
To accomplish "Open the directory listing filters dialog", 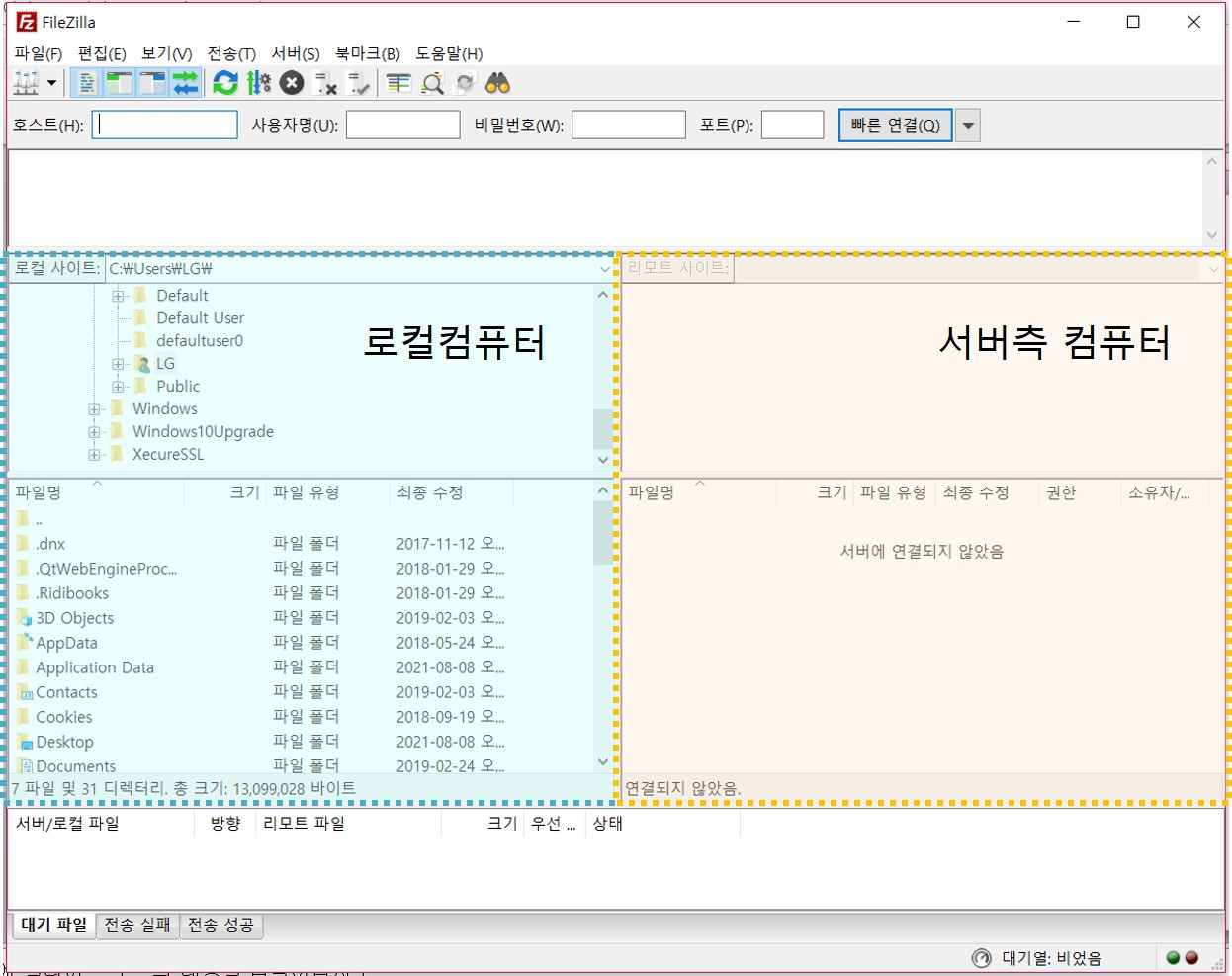I will [x=398, y=84].
